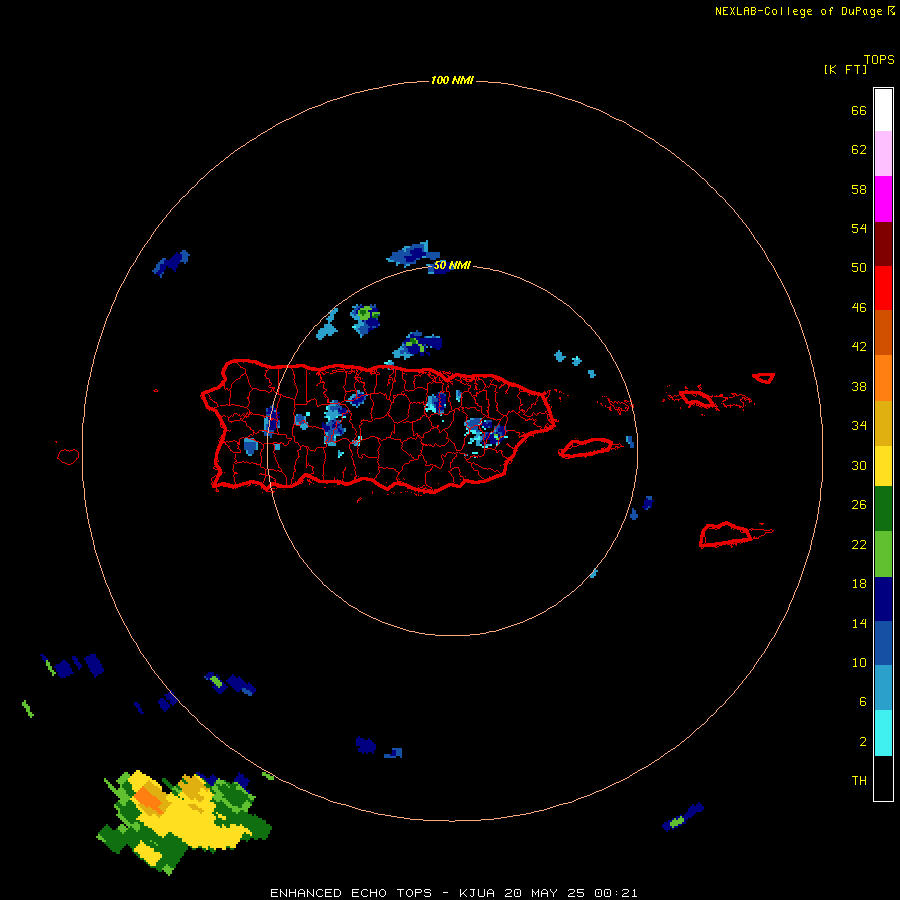Click the green-topped echo north of Puerto Rico
900x900 pixels.
365,320
